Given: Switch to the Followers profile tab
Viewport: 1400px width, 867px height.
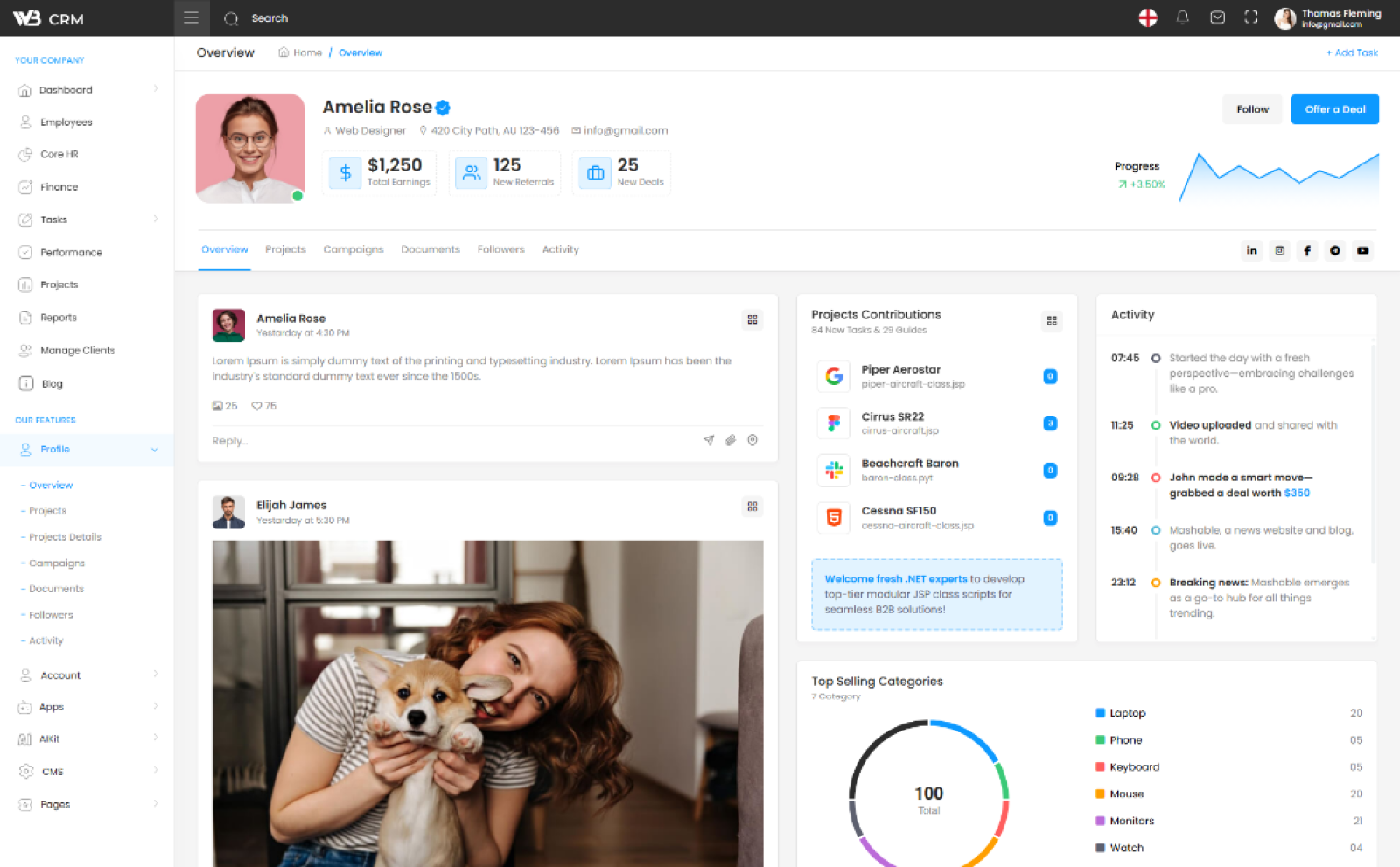Looking at the screenshot, I should (501, 249).
